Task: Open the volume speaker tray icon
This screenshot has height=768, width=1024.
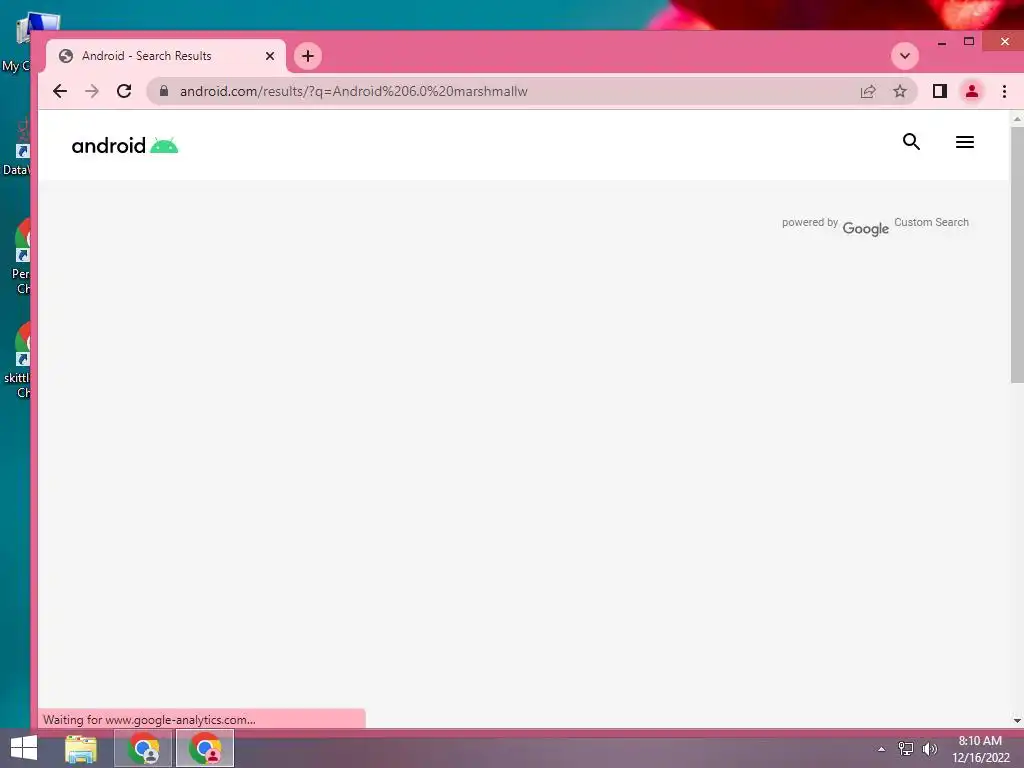Action: coord(929,749)
